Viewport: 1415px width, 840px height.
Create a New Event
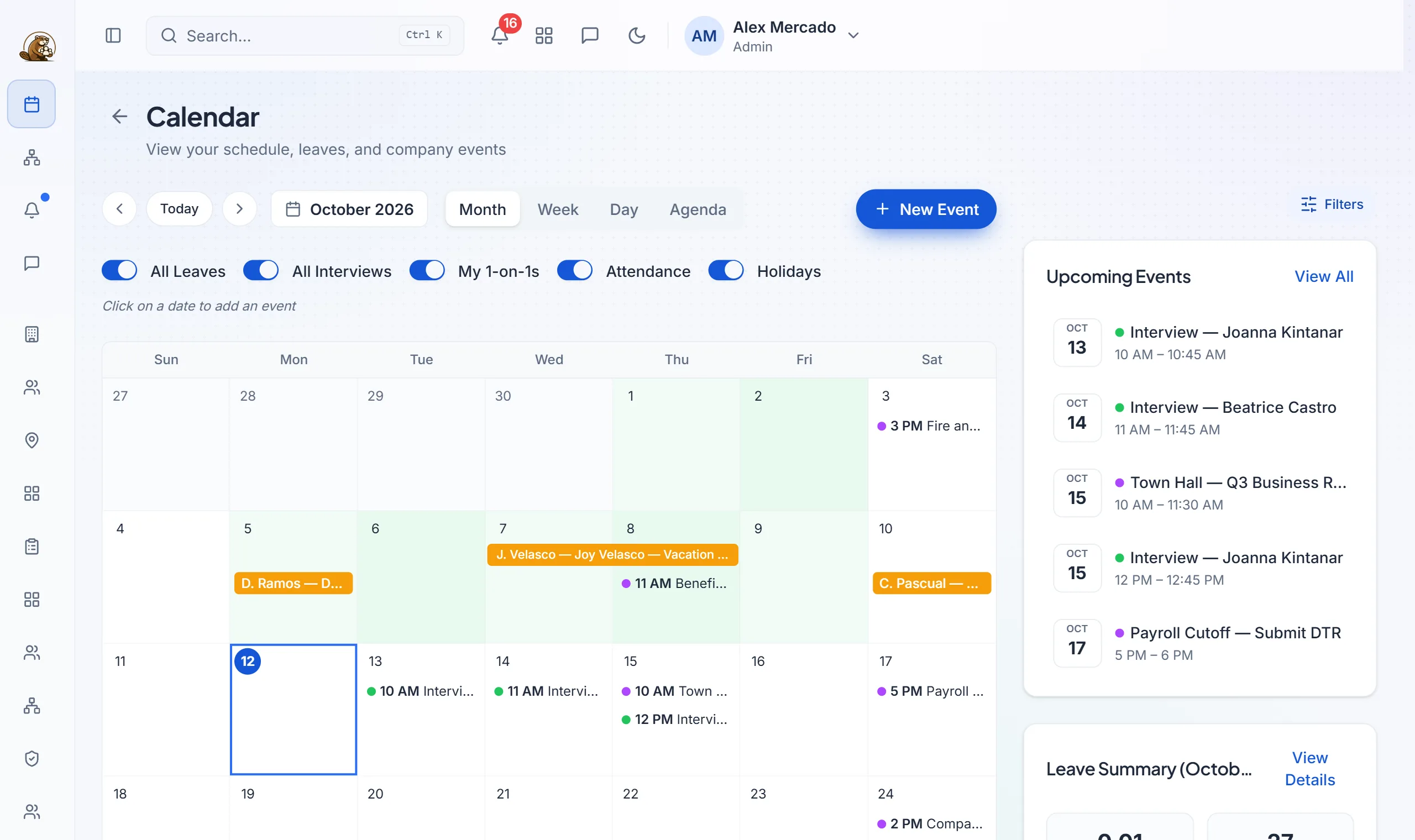926,209
